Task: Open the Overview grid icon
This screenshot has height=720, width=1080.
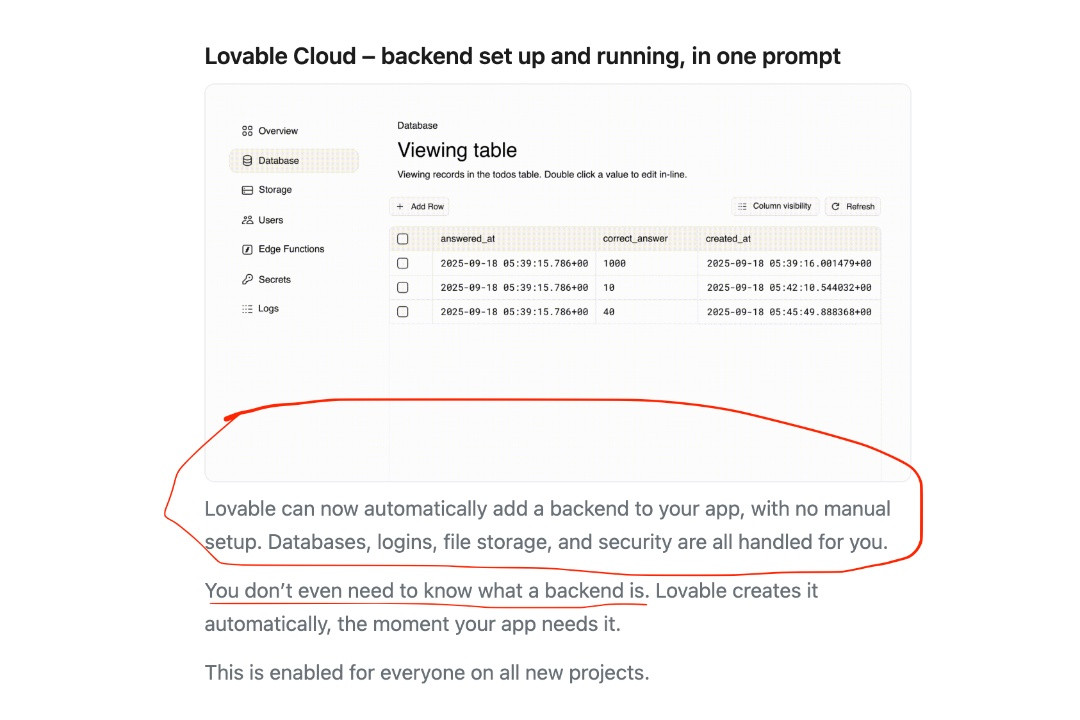Action: (x=247, y=131)
